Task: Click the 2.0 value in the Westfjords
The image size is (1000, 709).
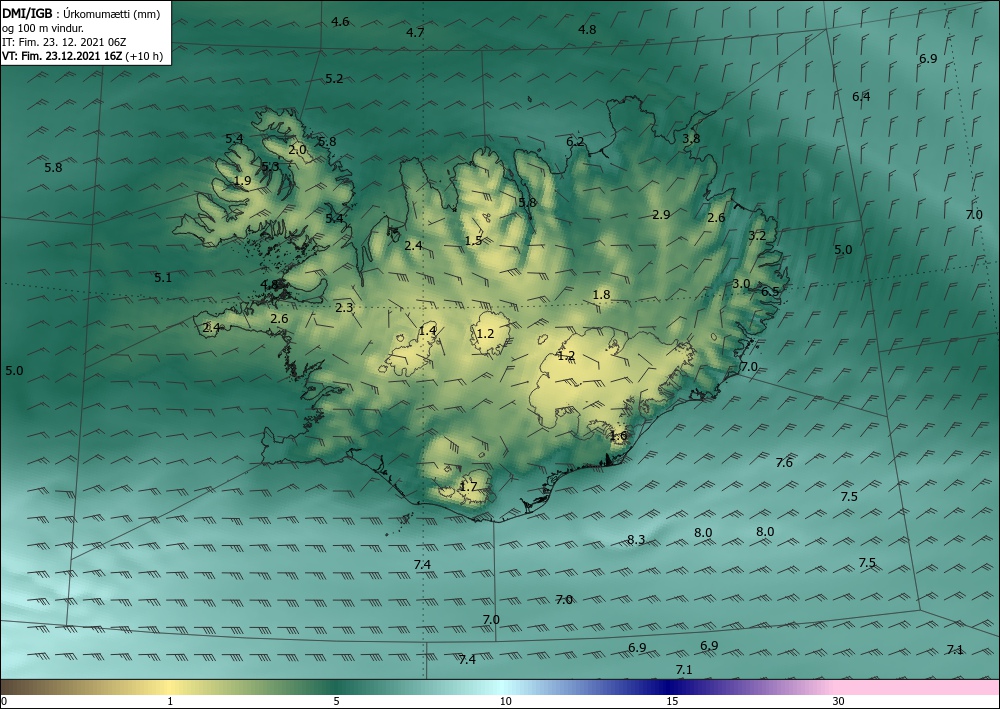Action: (297, 150)
